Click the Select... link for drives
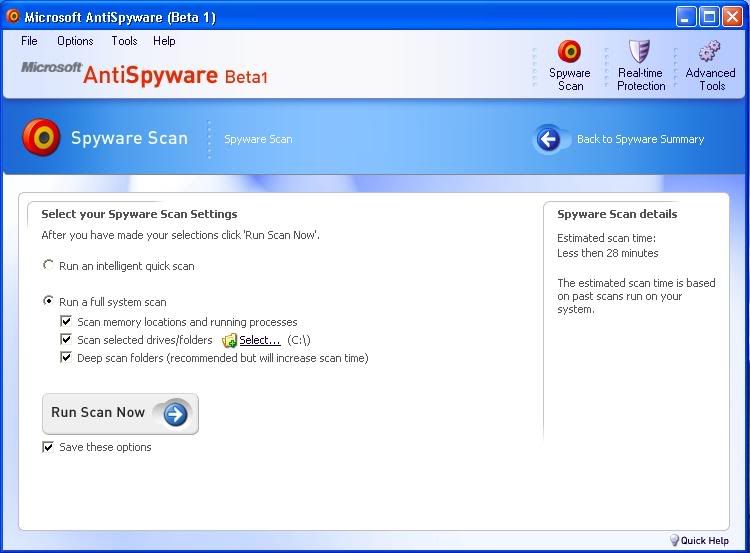 pyautogui.click(x=260, y=340)
